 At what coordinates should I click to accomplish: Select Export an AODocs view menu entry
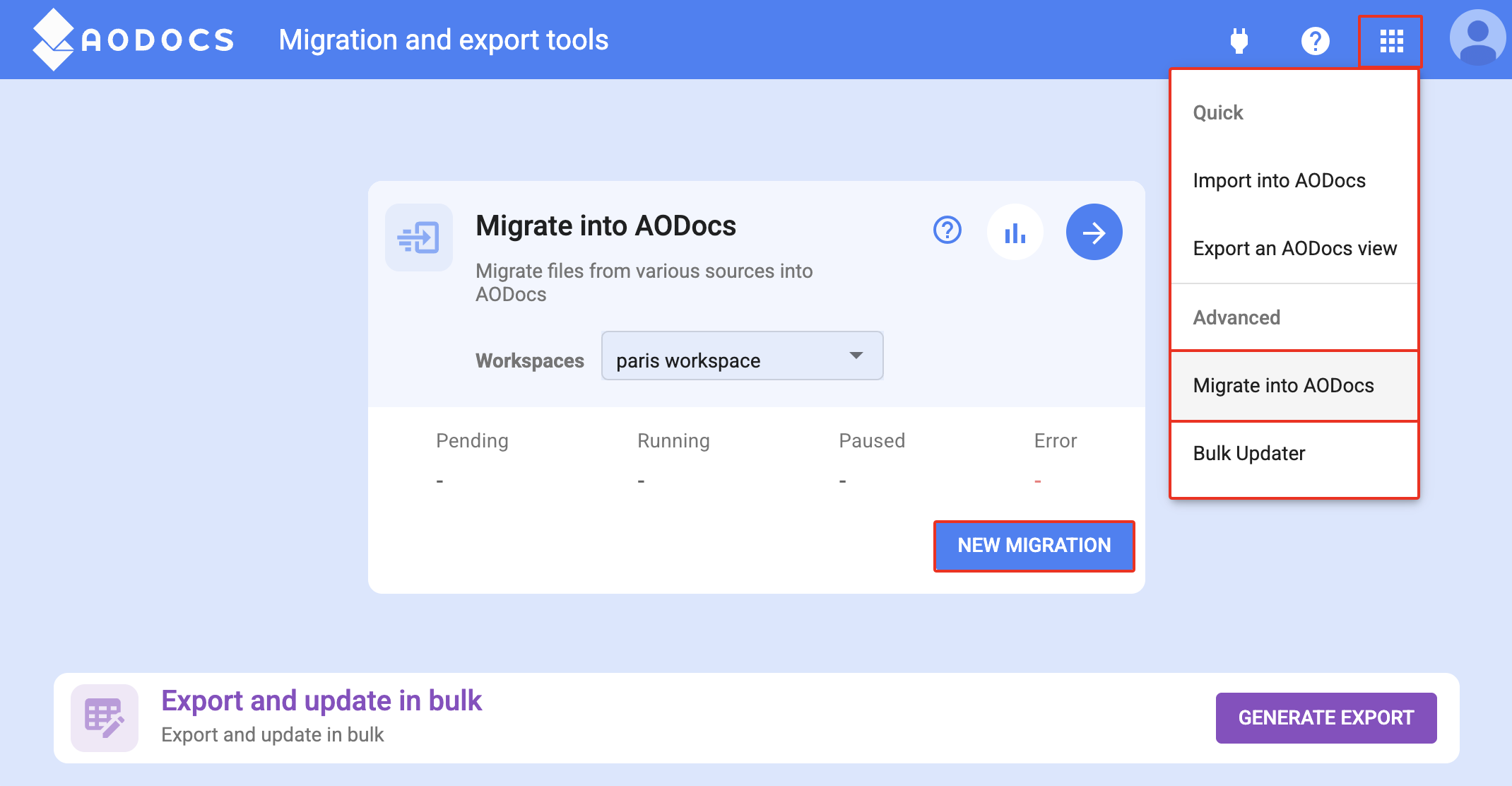tap(1294, 249)
